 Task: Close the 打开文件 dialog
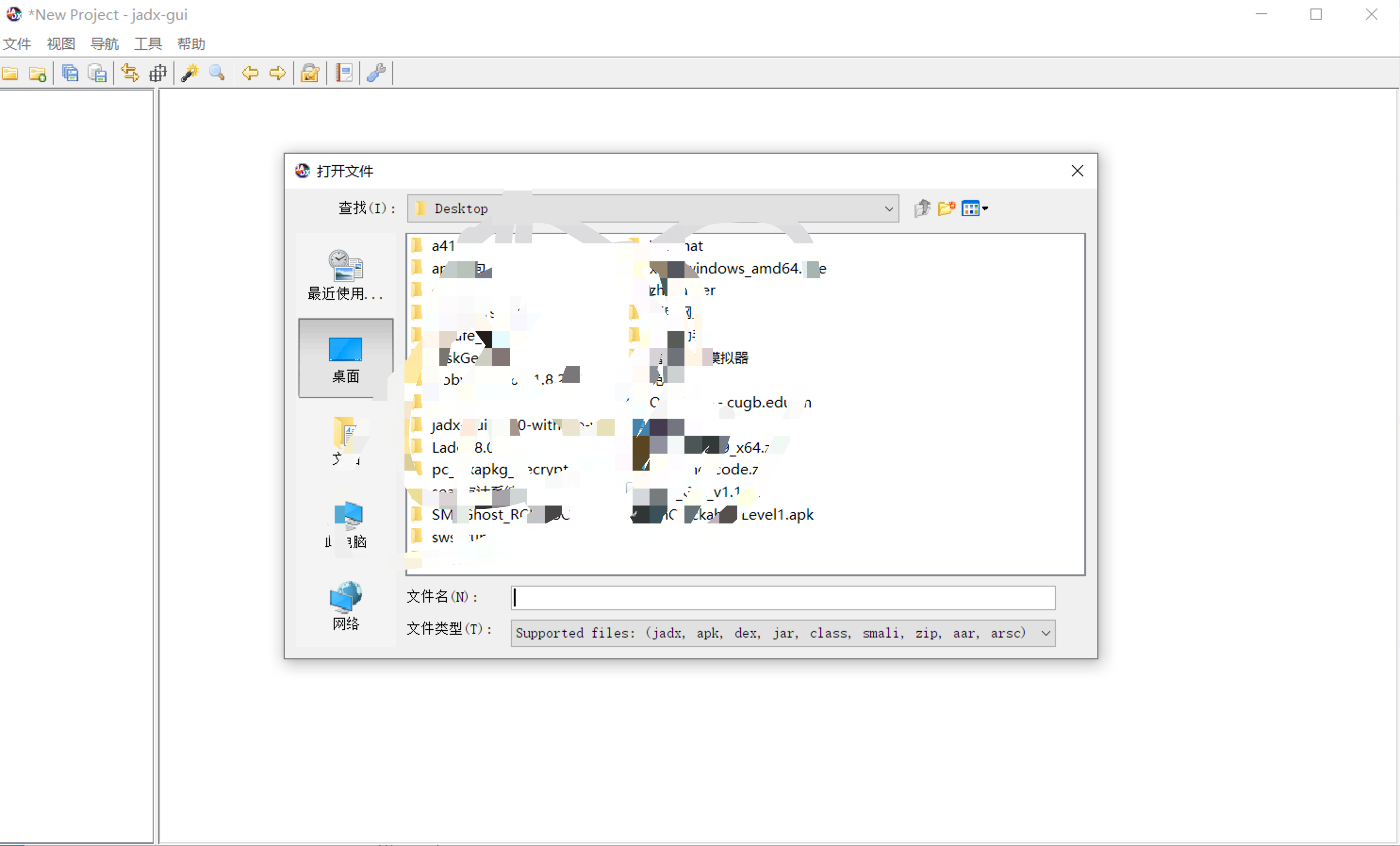click(1077, 171)
